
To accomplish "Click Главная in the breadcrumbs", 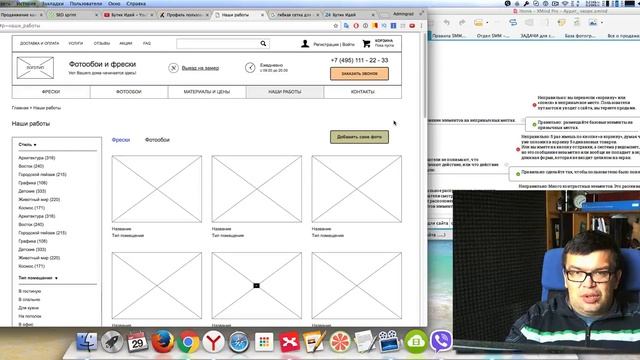I will [20, 108].
